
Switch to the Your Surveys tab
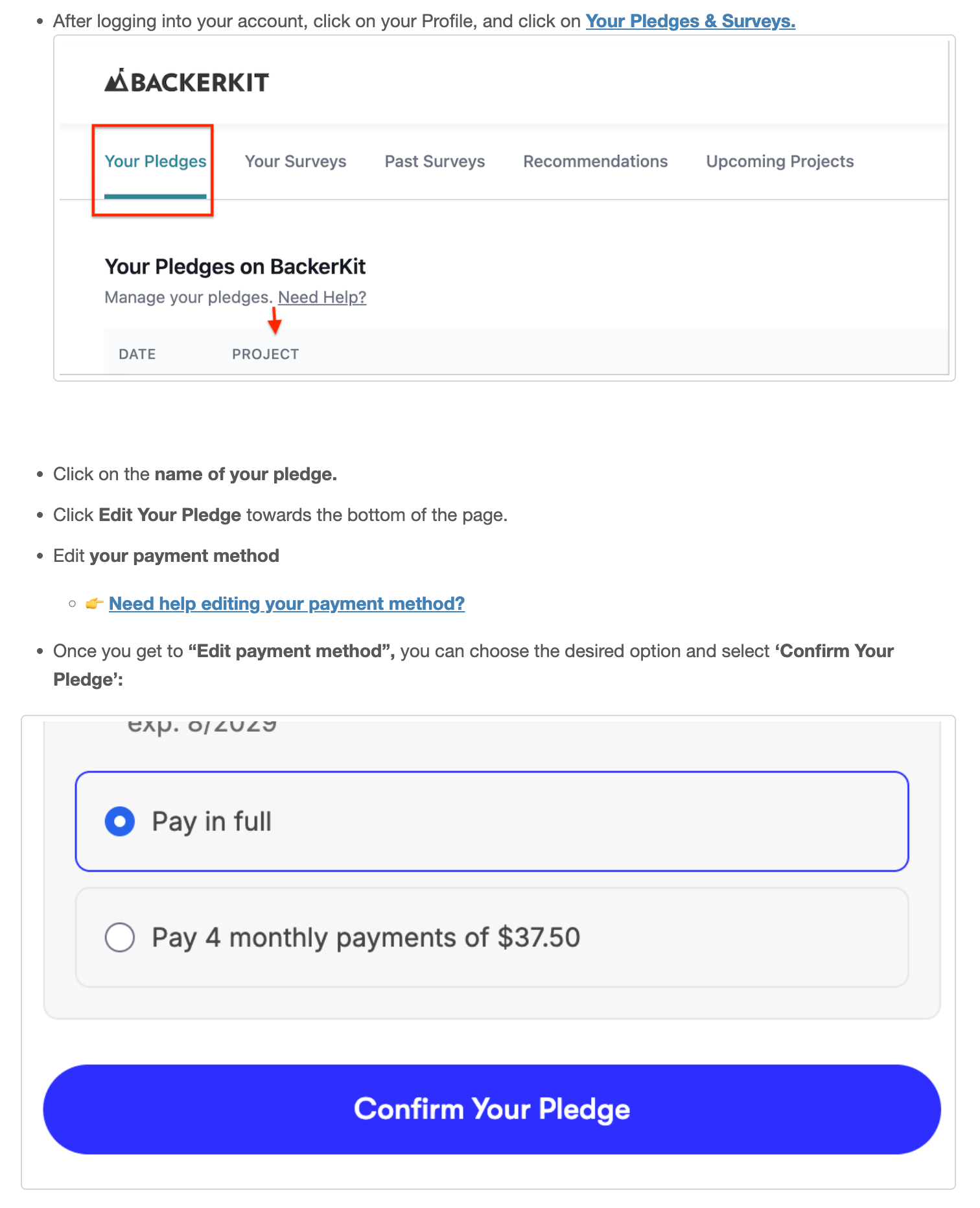(x=296, y=161)
